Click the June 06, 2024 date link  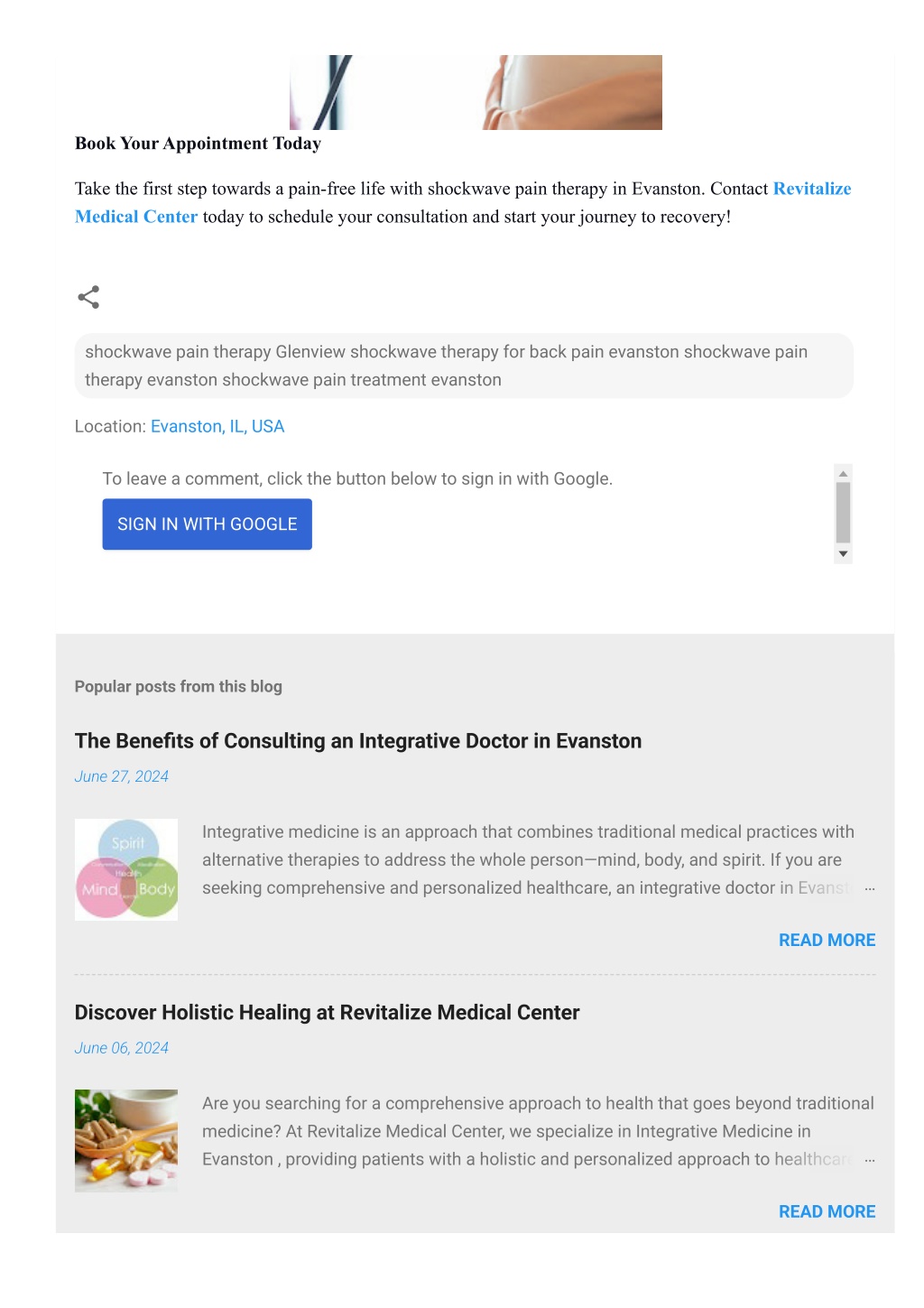coord(122,1048)
